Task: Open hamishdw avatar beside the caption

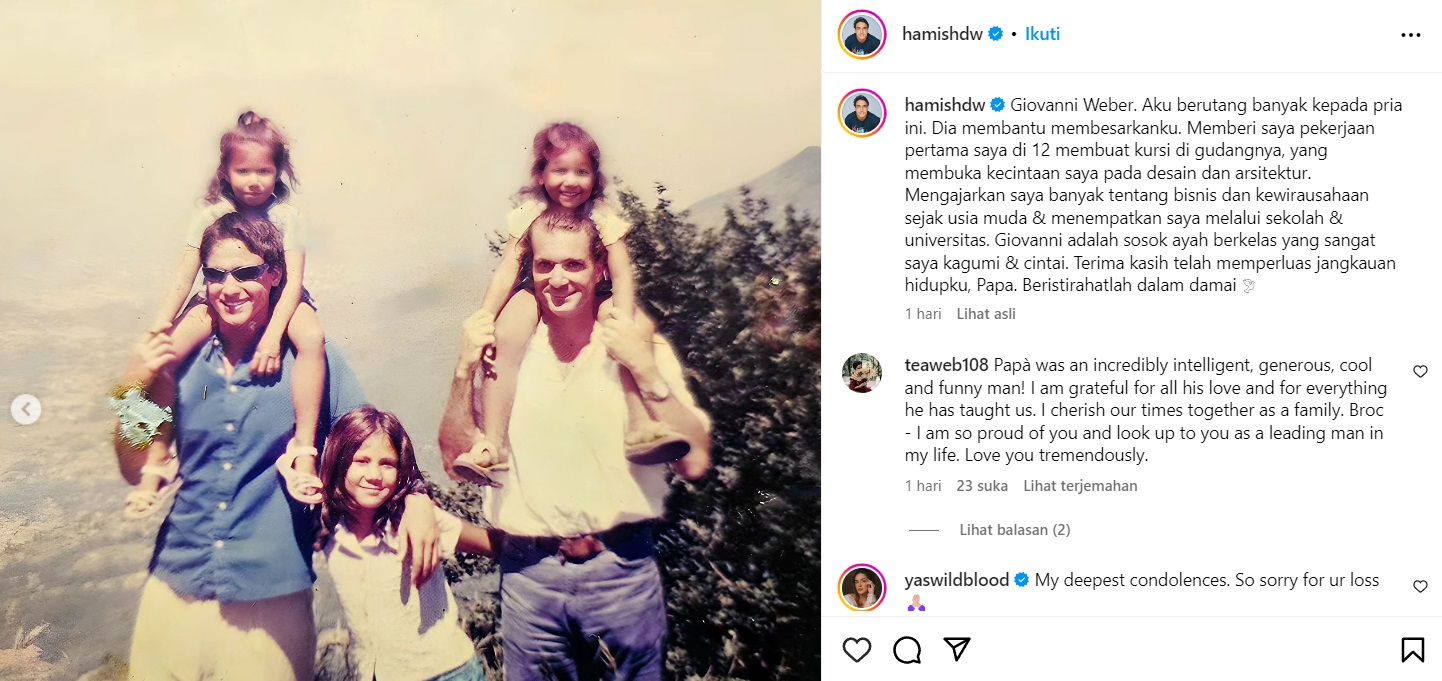Action: [861, 113]
